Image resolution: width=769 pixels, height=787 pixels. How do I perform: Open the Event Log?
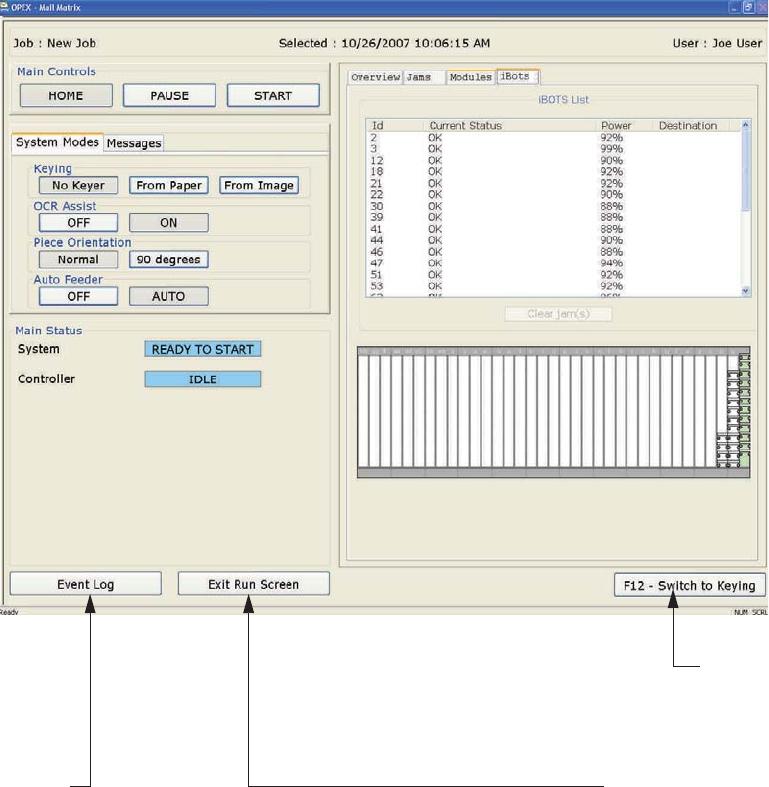point(86,584)
